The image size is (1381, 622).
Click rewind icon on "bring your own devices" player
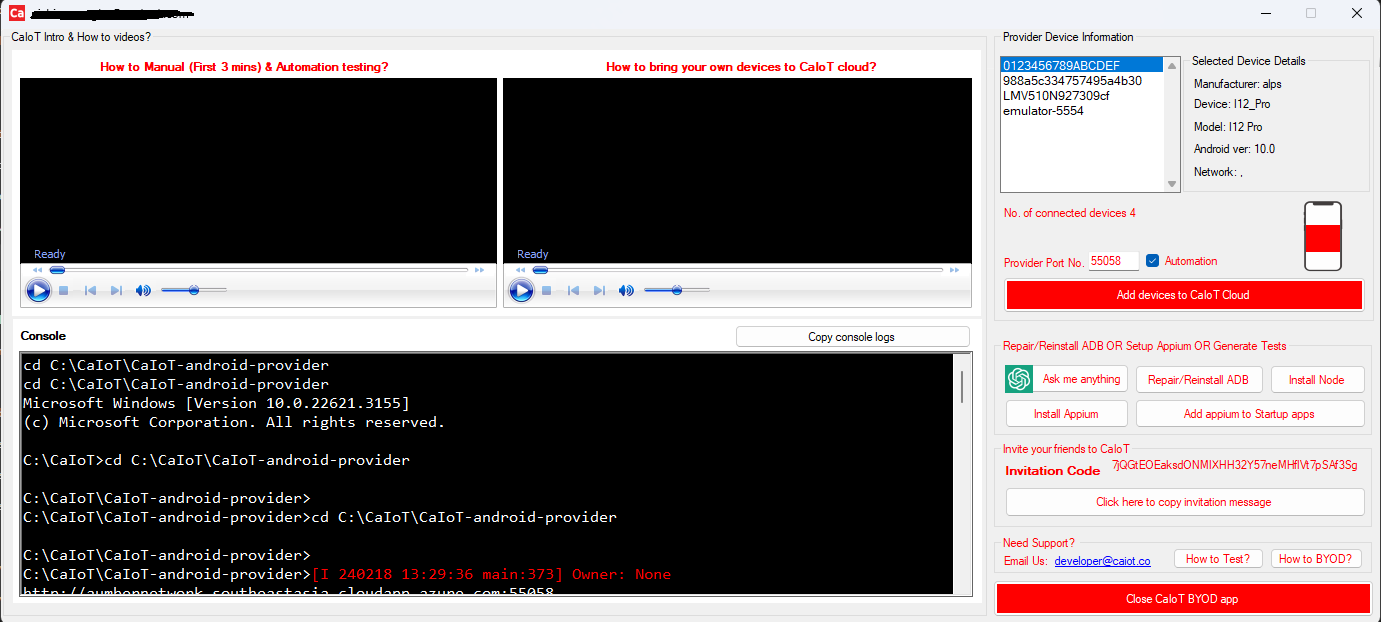click(521, 270)
